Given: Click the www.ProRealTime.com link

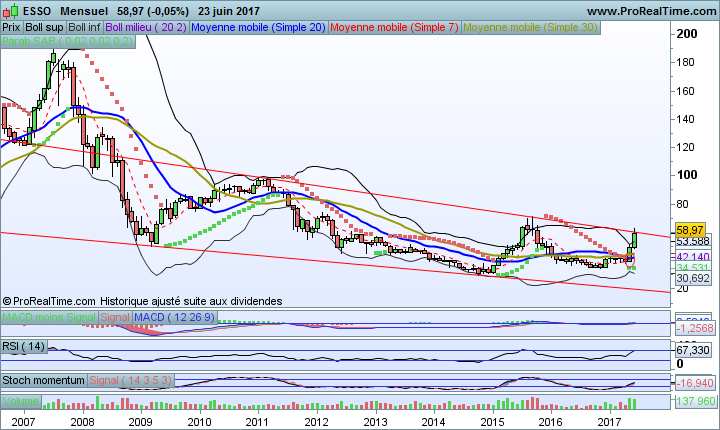Looking at the screenshot, I should 652,11.
